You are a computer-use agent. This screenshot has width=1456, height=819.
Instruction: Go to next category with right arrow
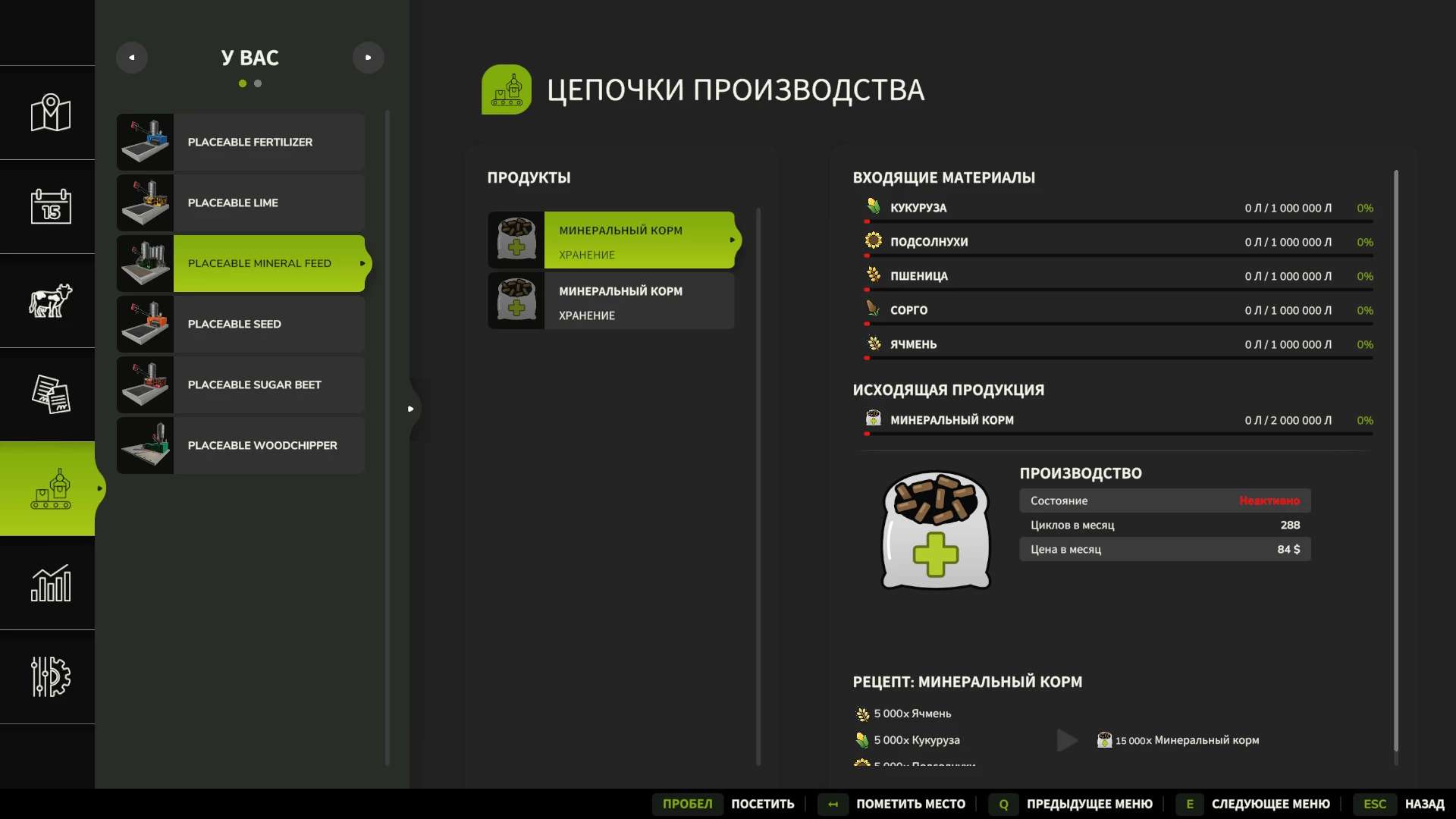coord(369,58)
